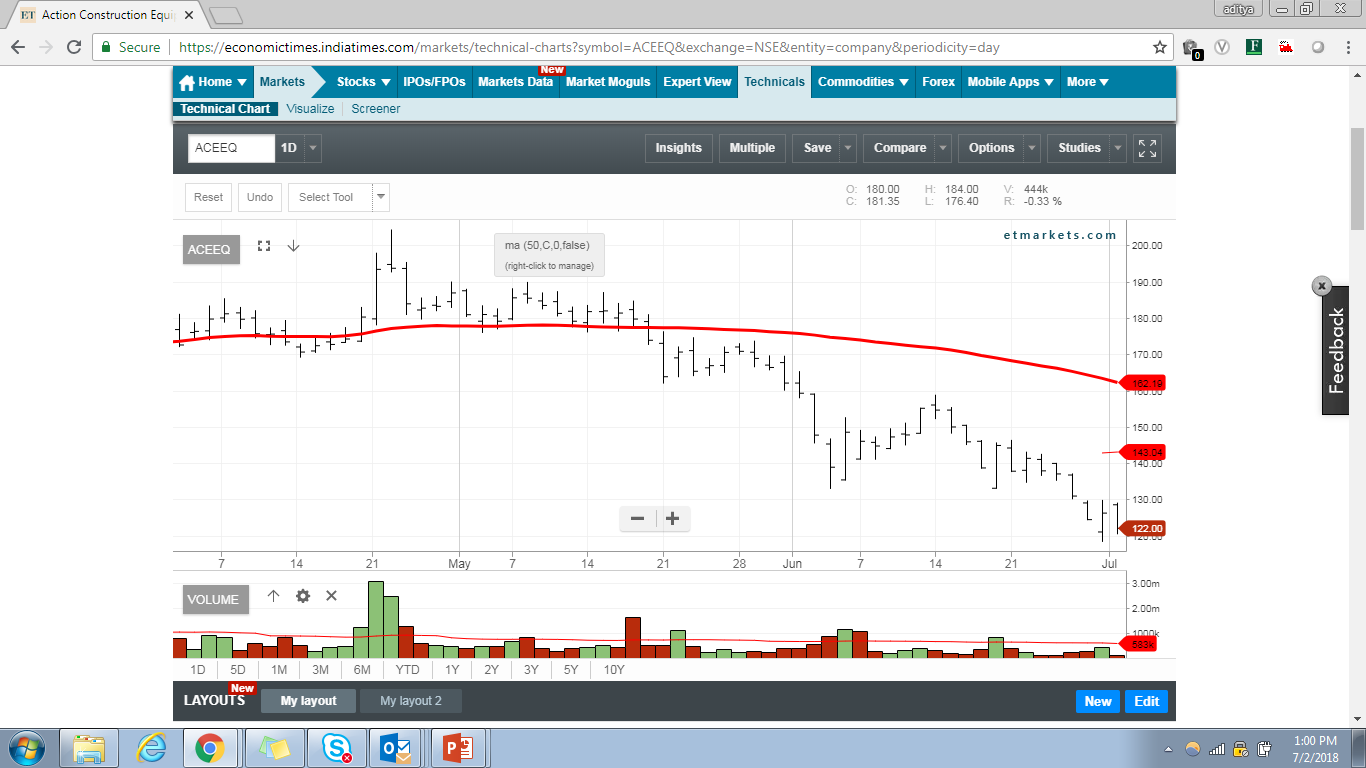Move the ACEEQ panel down with arrow icon
The image size is (1366, 768).
293,246
